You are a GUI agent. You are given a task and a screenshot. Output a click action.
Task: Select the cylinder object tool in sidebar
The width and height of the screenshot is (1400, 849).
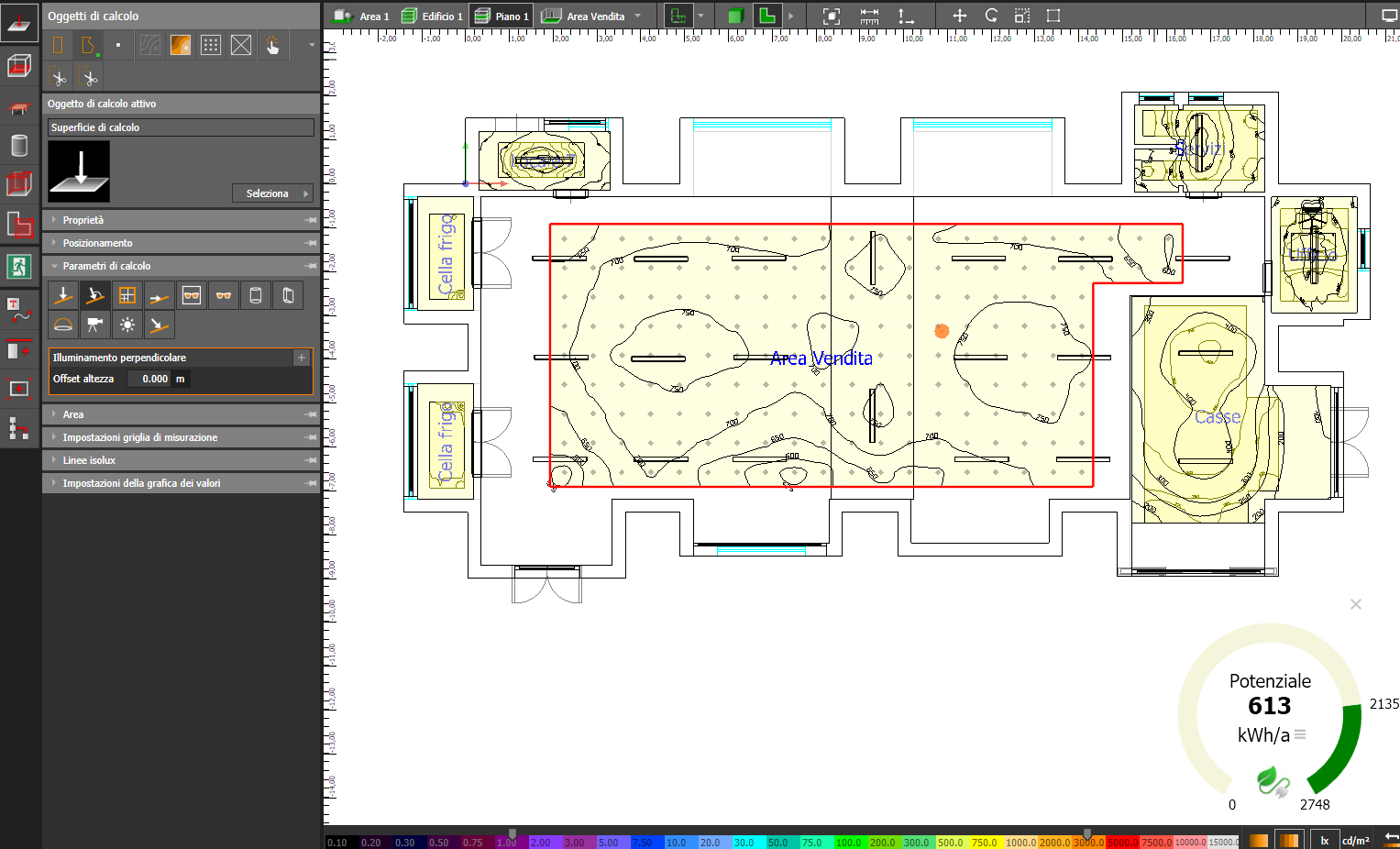pyautogui.click(x=19, y=146)
